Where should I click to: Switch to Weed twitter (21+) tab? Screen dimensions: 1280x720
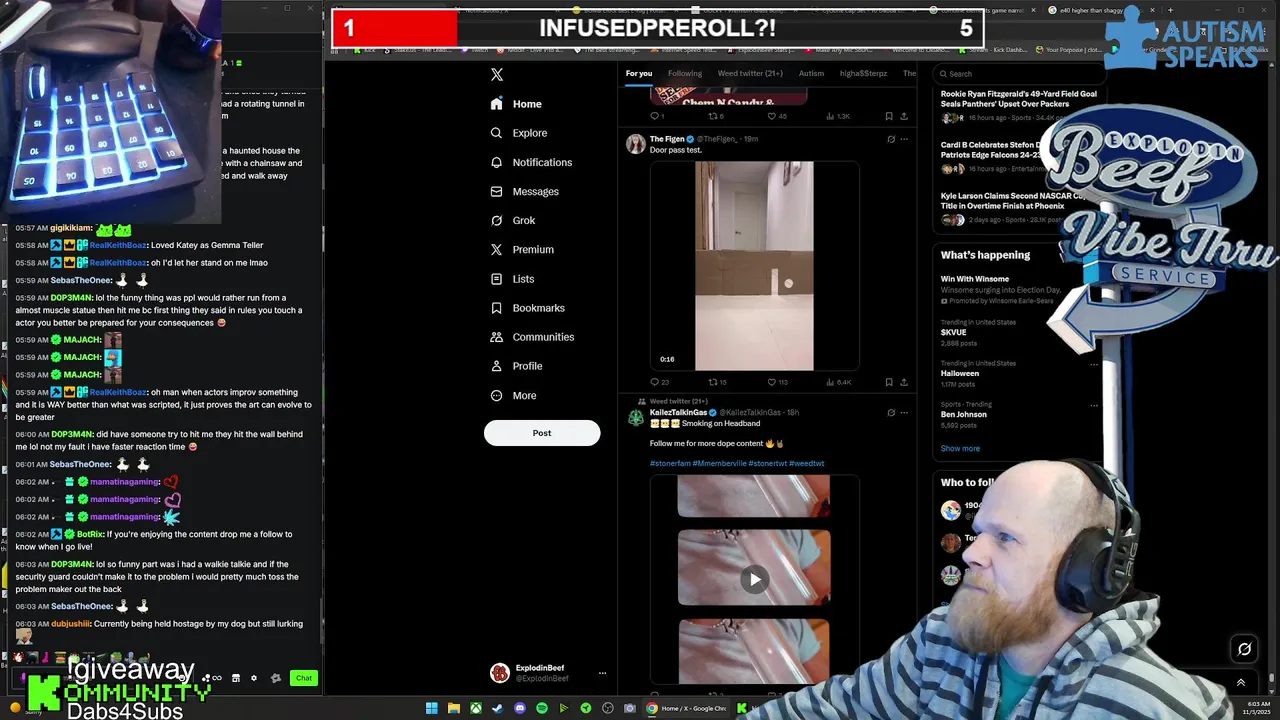[x=750, y=73]
